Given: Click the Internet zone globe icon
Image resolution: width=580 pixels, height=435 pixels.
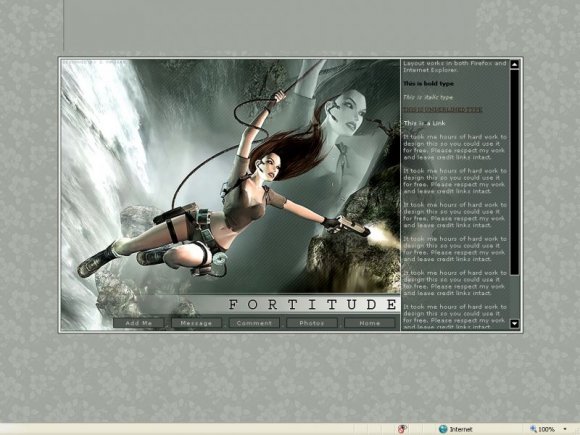Looking at the screenshot, I should tap(443, 429).
